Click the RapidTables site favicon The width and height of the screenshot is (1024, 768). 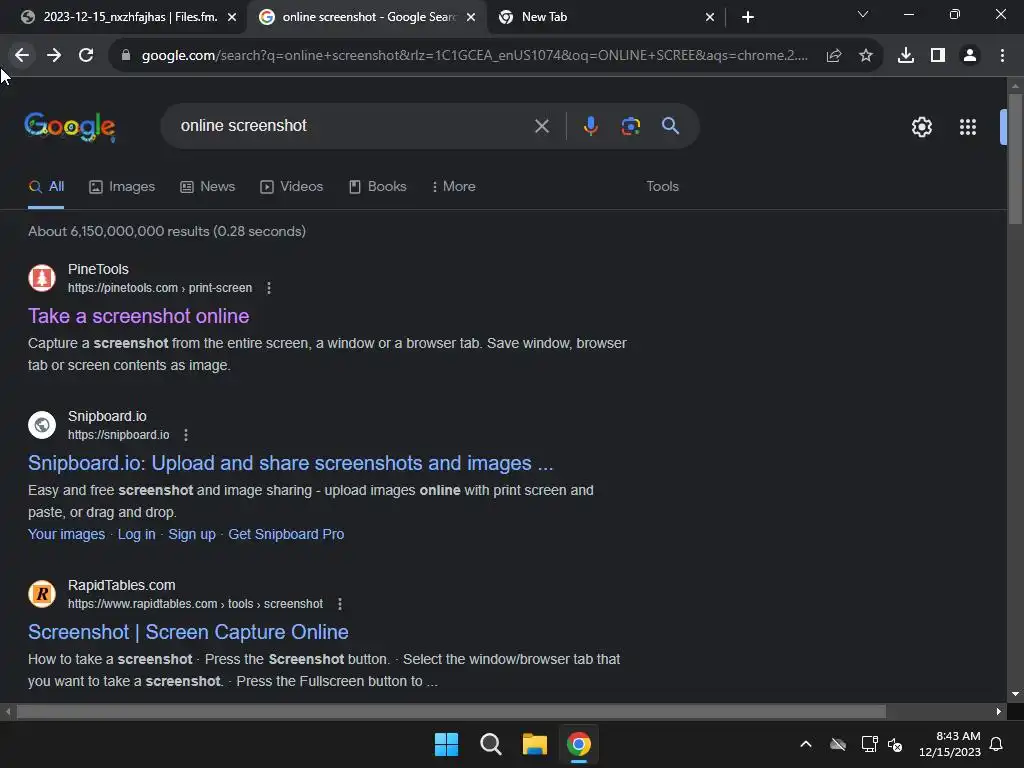(42, 594)
